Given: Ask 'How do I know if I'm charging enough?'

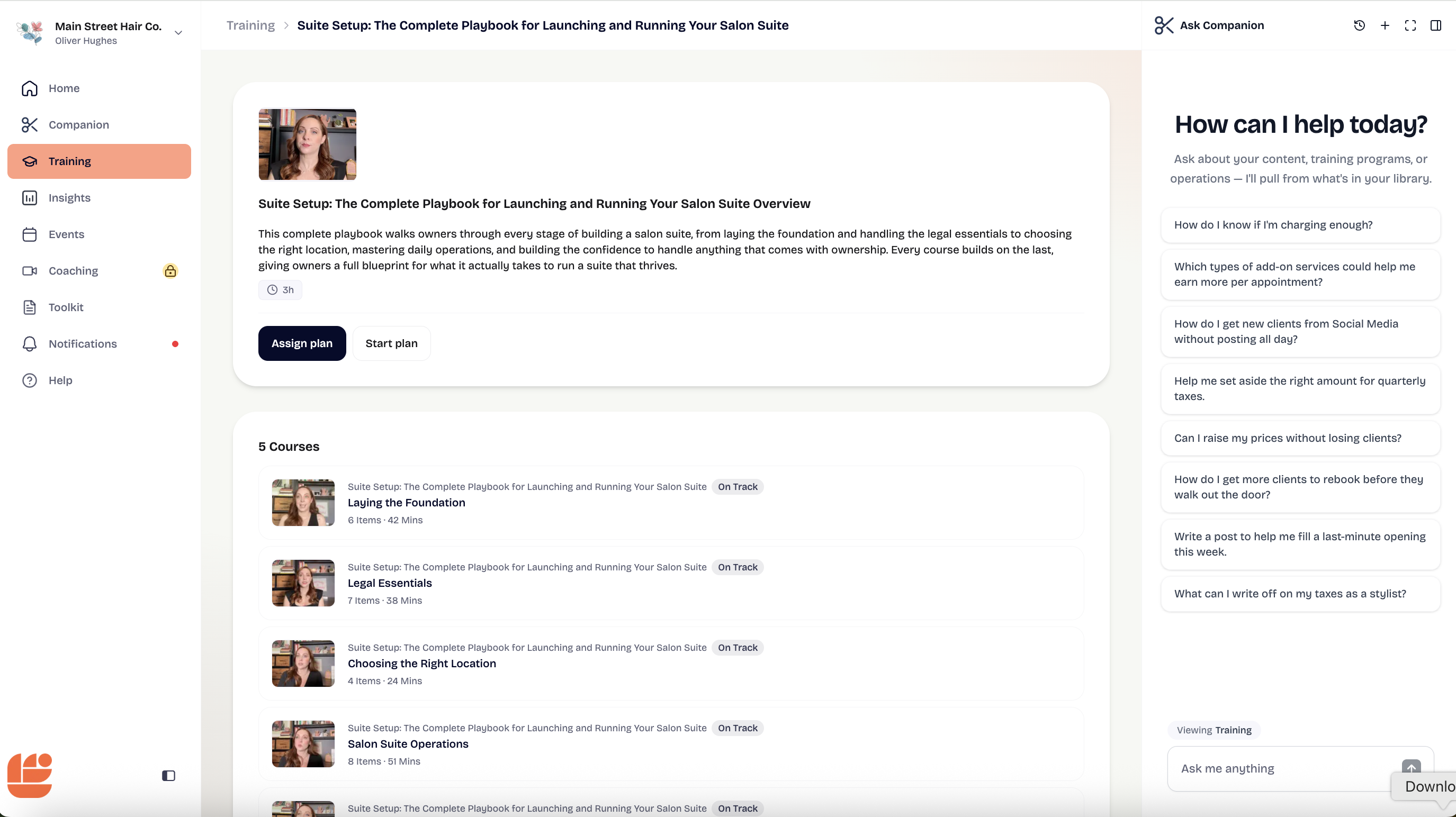Looking at the screenshot, I should 1300,225.
